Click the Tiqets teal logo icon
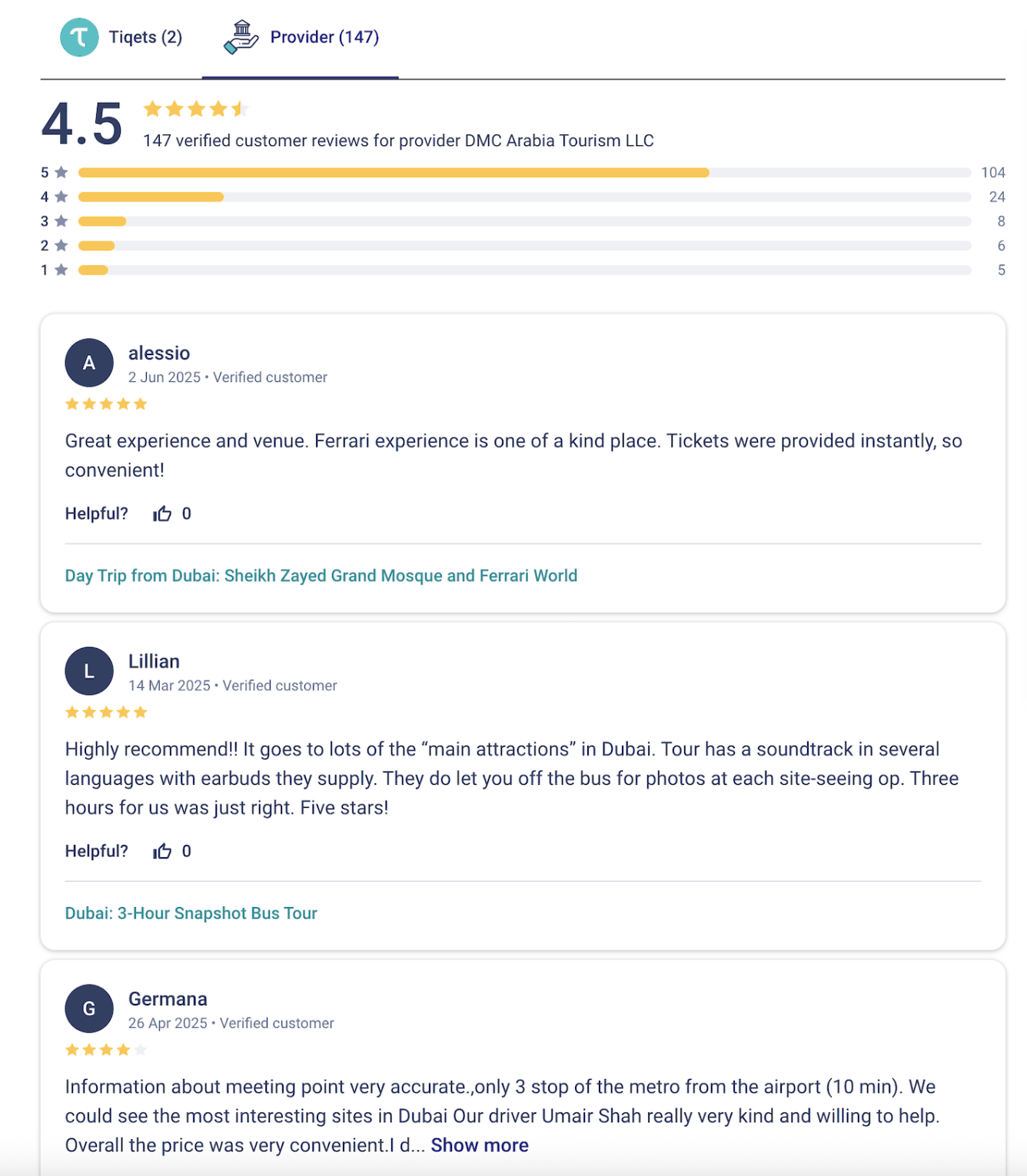Screen dimensions: 1027x1176 pos(79,37)
